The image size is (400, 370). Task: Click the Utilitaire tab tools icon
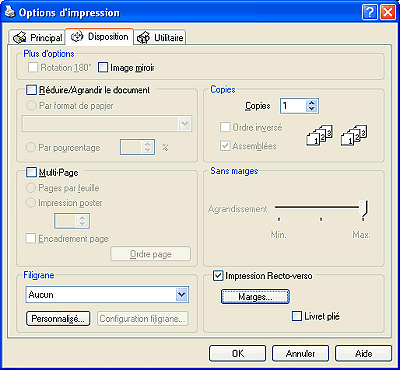[x=144, y=38]
